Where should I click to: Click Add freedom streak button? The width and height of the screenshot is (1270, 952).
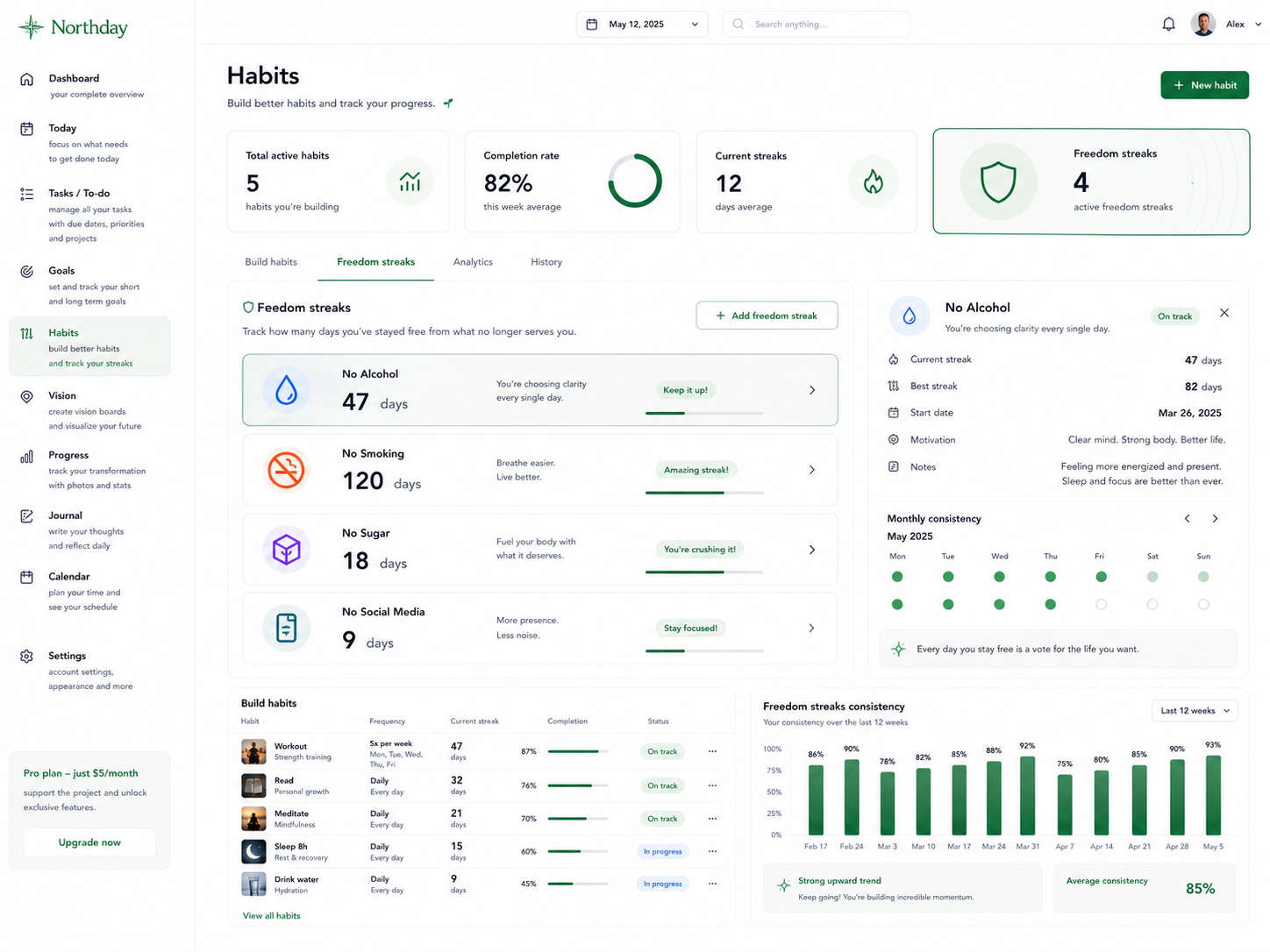[x=767, y=316]
